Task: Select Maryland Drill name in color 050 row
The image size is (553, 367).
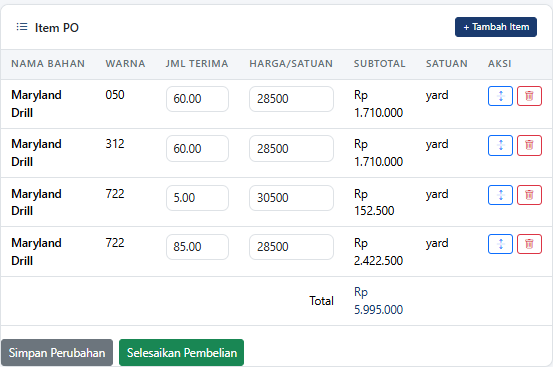Action: [x=36, y=104]
